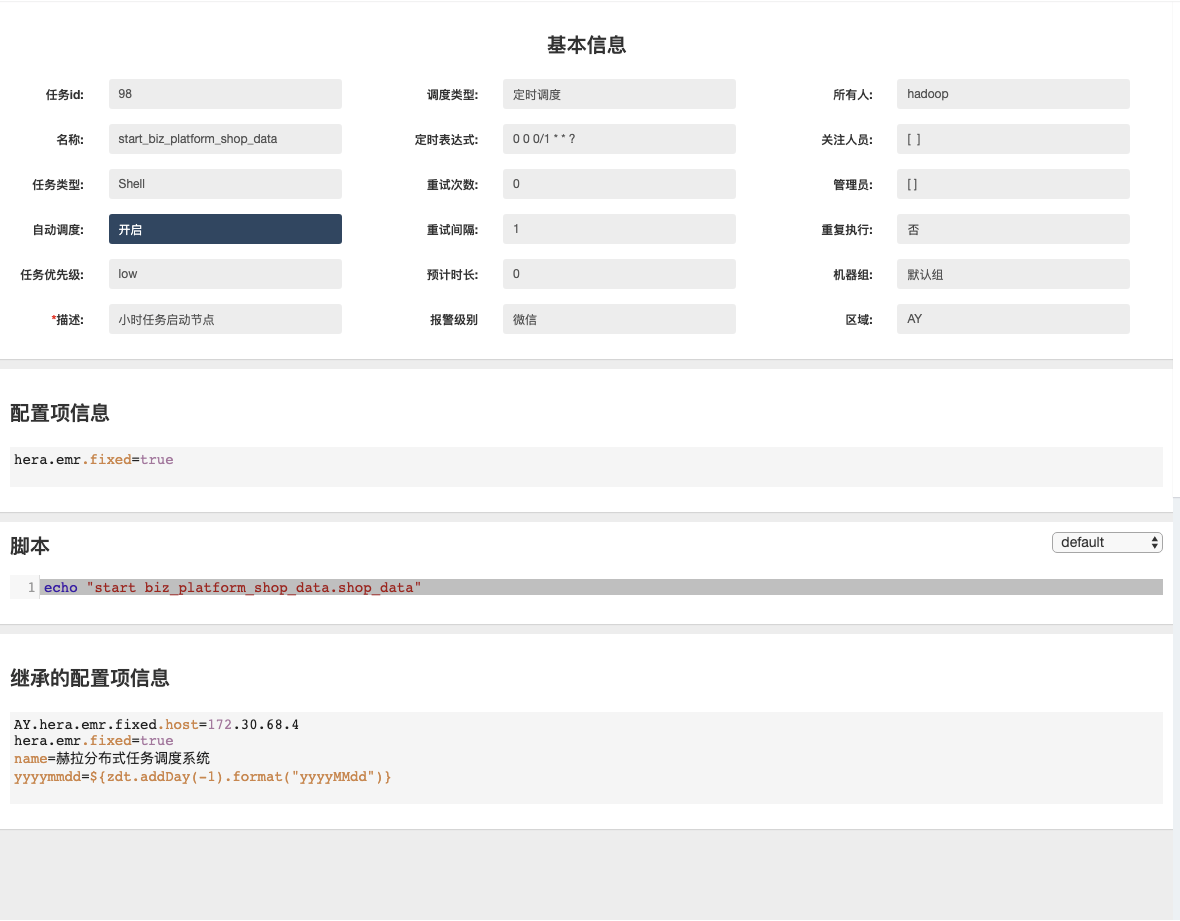This screenshot has height=921, width=1180.
Task: Select the 名称 field start_biz_platform_shop_data
Action: 225,139
